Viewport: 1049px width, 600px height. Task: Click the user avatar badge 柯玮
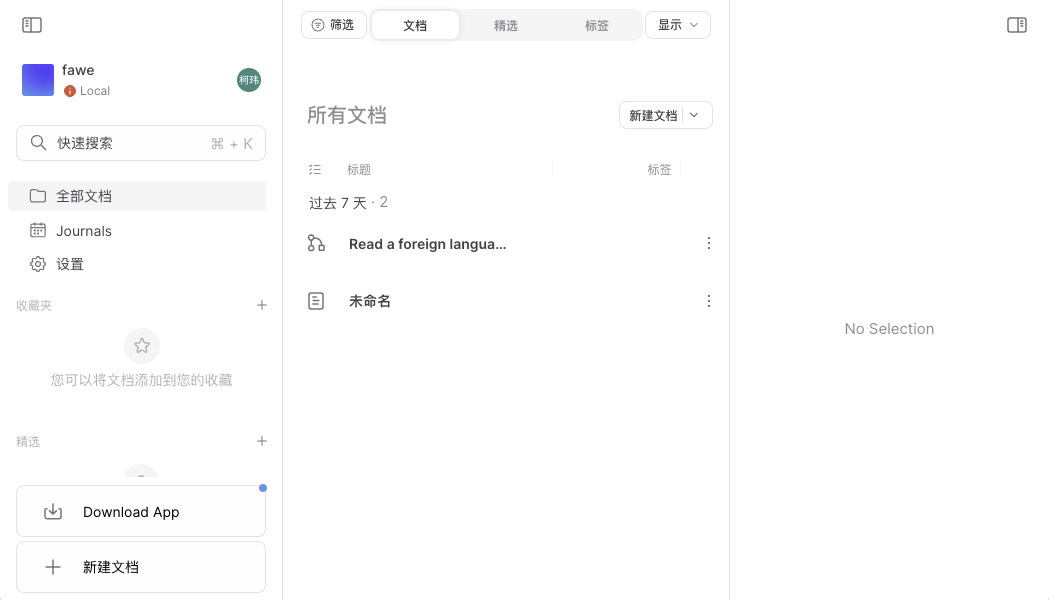pyautogui.click(x=249, y=80)
